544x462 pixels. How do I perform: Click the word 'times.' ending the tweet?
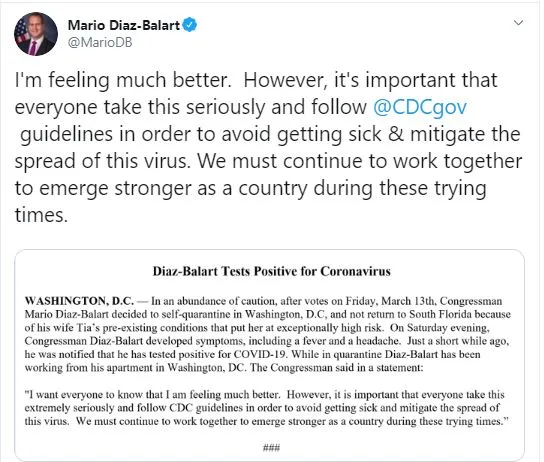(41, 215)
